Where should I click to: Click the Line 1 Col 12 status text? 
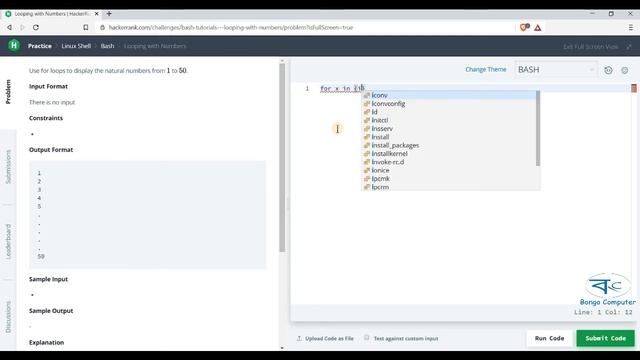click(603, 312)
